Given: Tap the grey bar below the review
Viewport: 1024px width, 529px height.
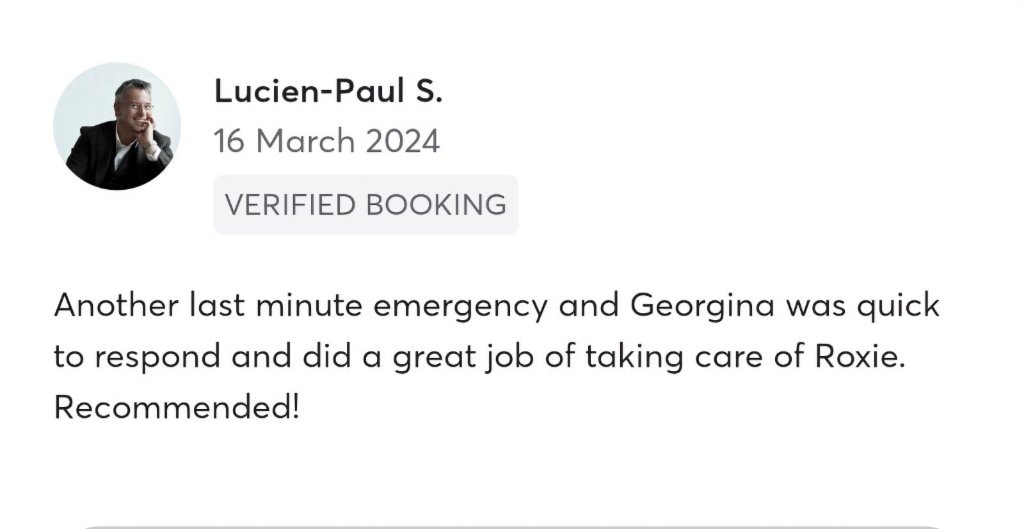Looking at the screenshot, I should [510, 526].
